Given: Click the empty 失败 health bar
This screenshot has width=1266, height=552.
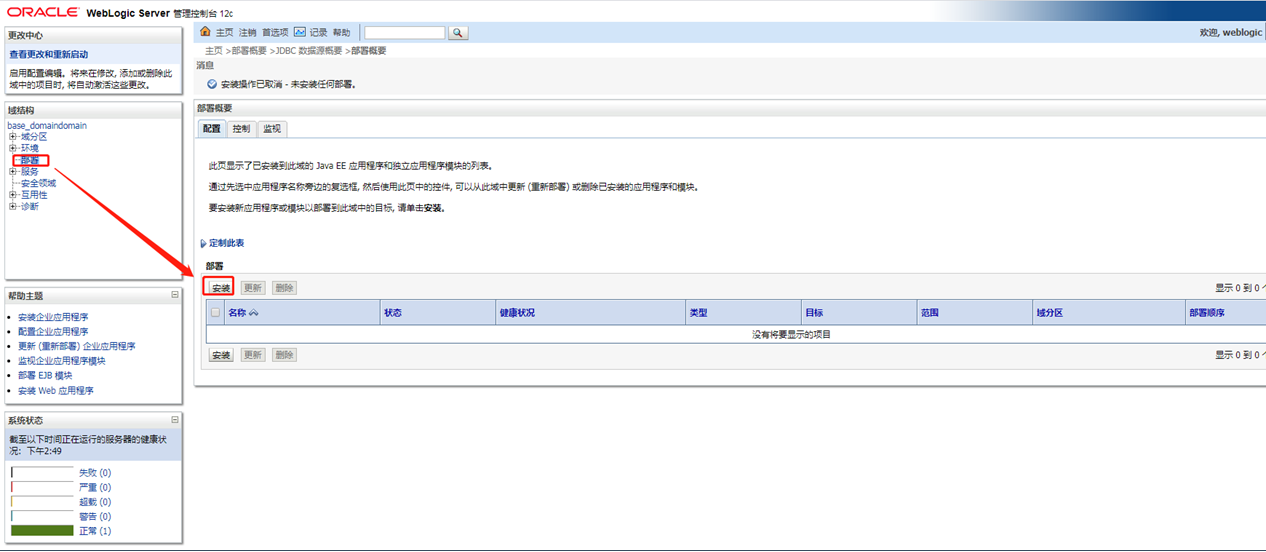Looking at the screenshot, I should 42,473.
